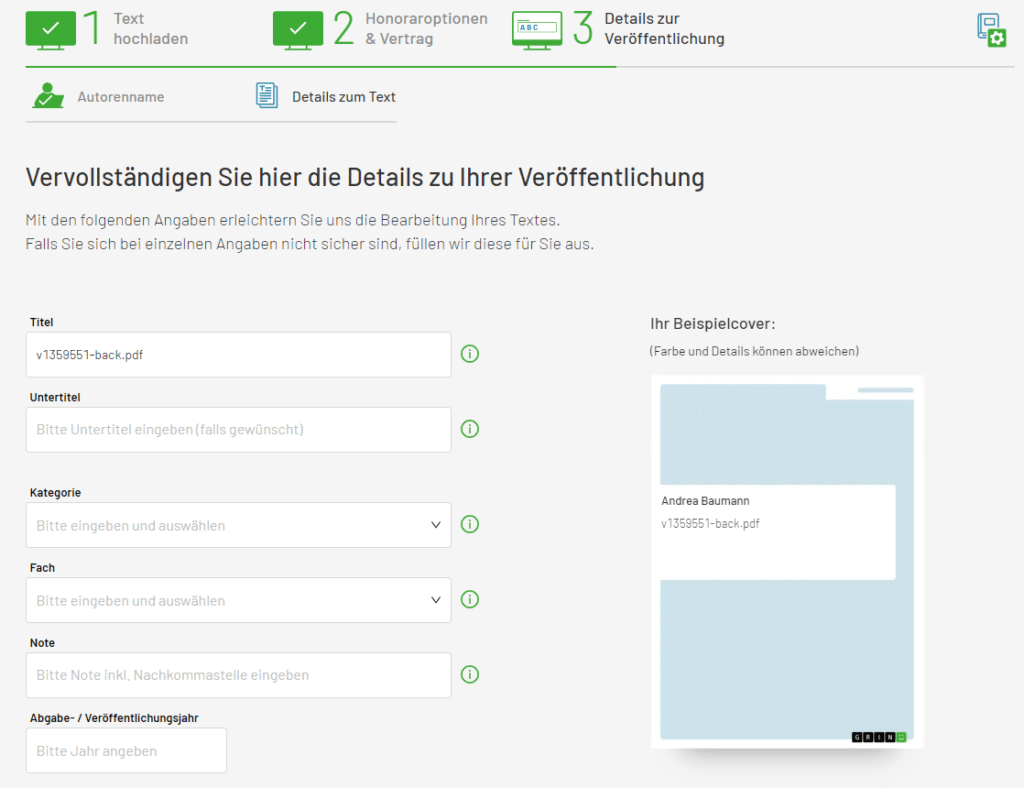Click the Autorenname person icon
The width and height of the screenshot is (1024, 788).
pyautogui.click(x=47, y=96)
